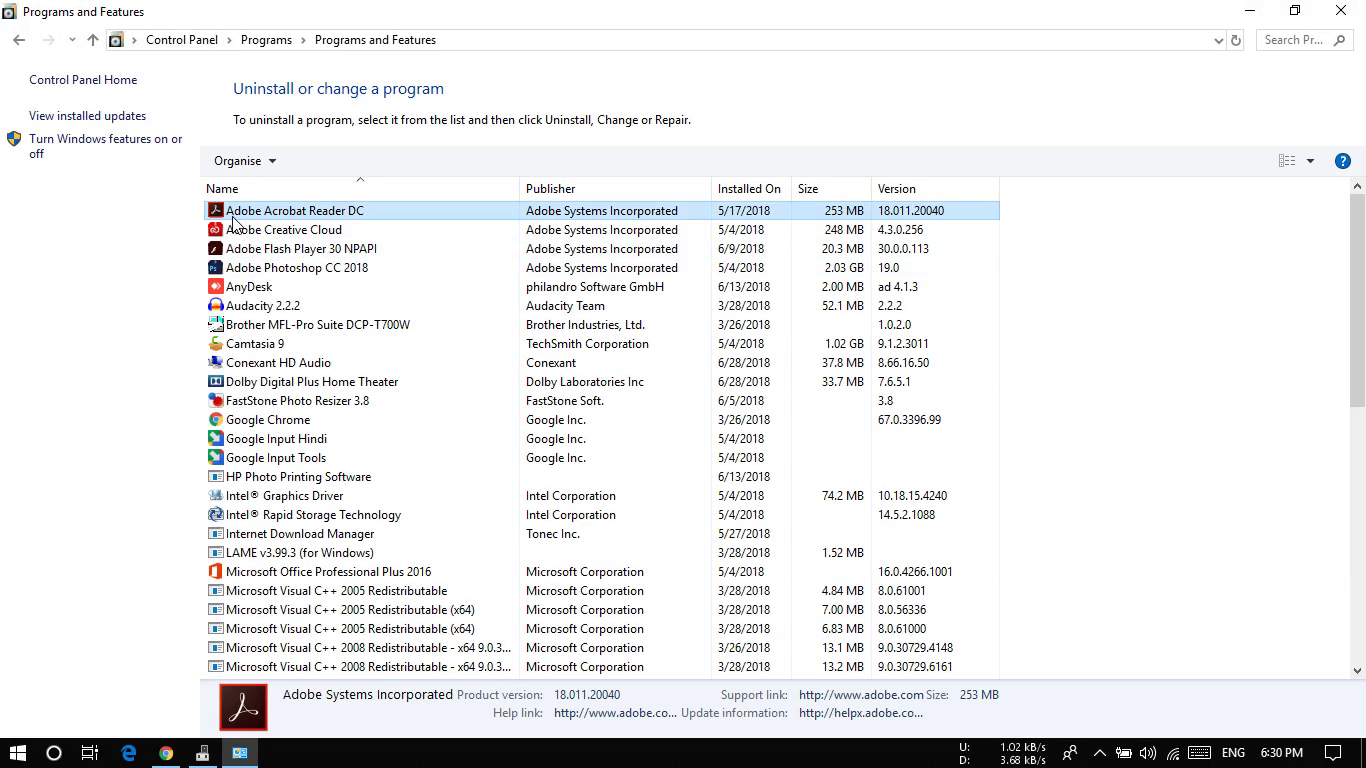The width and height of the screenshot is (1366, 768).
Task: Launch Chrome from the taskbar
Action: (166, 753)
